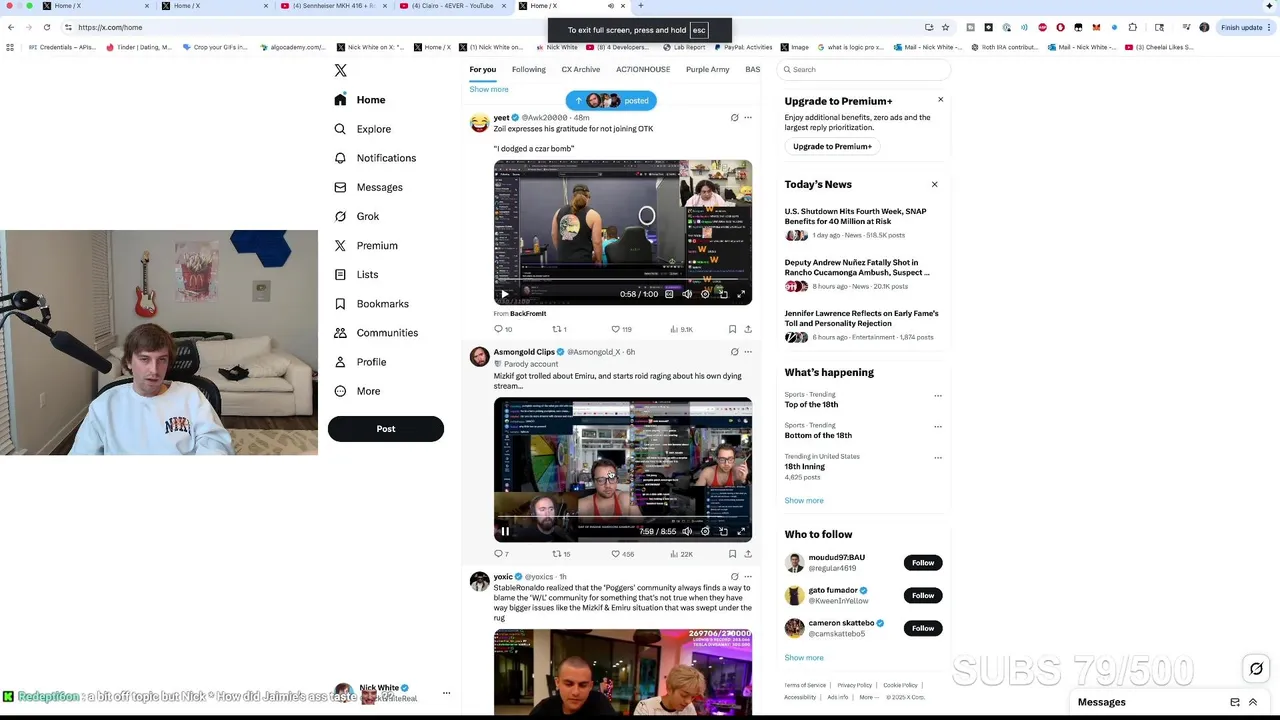Image resolution: width=1280 pixels, height=720 pixels.
Task: Switch to the Purple Army tab
Action: coord(708,69)
